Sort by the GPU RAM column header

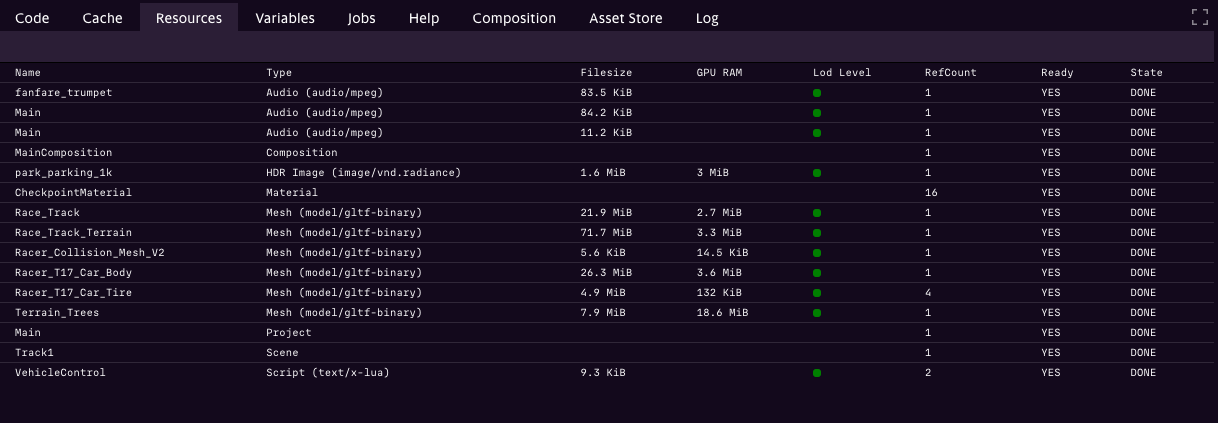click(x=719, y=73)
